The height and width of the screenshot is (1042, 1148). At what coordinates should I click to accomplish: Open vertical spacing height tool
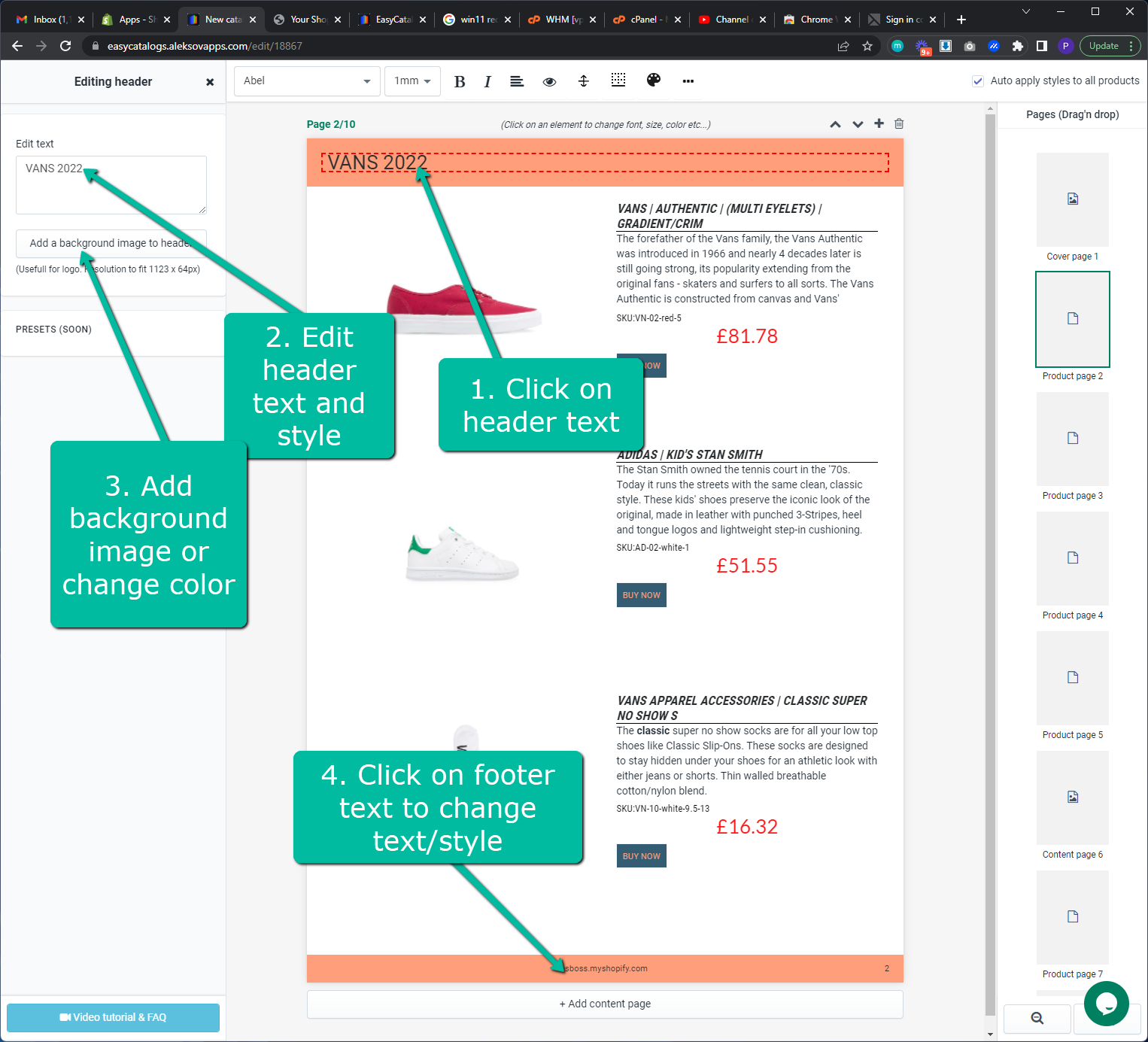(583, 81)
